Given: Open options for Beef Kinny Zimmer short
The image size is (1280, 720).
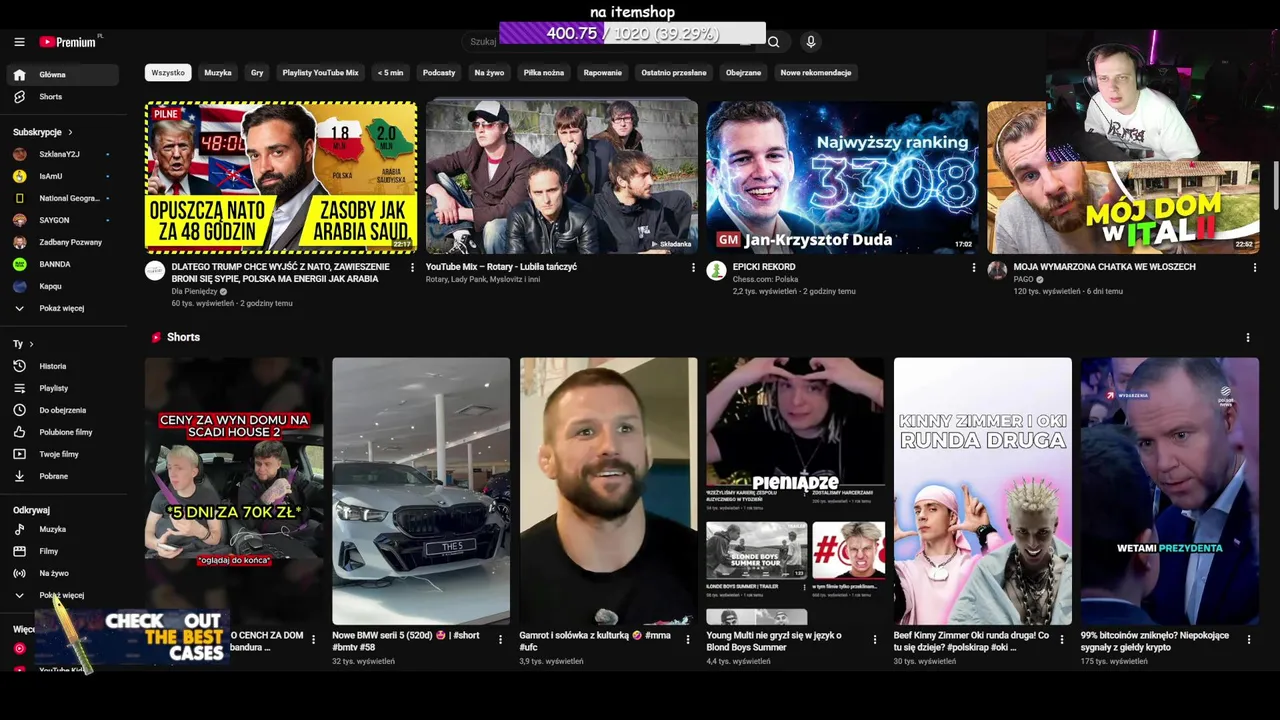Looking at the screenshot, I should pyautogui.click(x=1062, y=640).
